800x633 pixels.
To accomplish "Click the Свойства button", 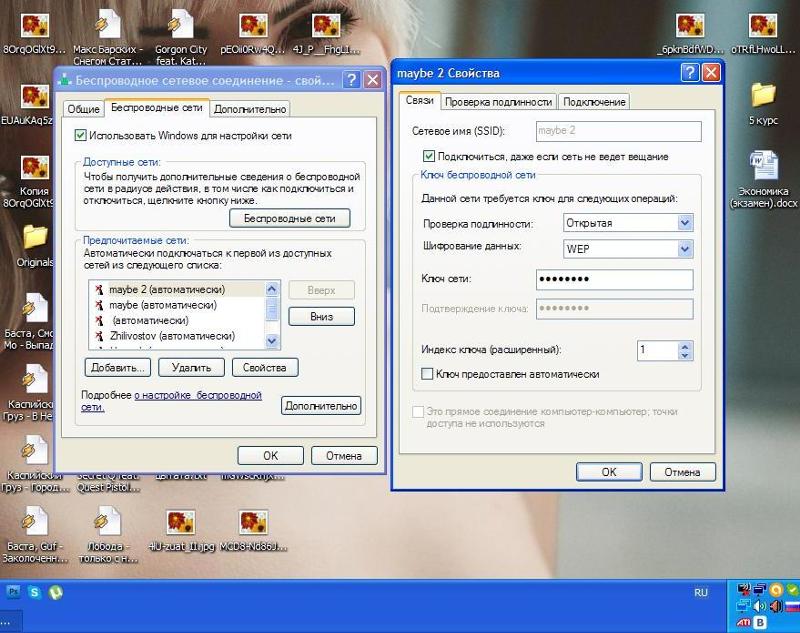I will [x=265, y=367].
